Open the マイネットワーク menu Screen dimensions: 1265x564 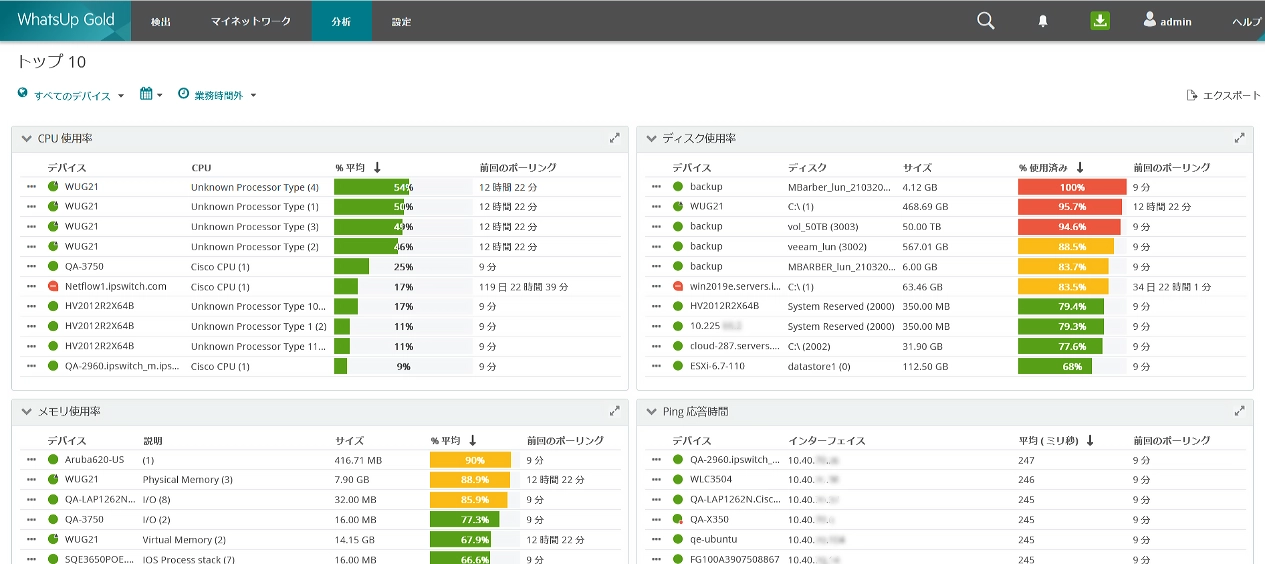tap(251, 21)
